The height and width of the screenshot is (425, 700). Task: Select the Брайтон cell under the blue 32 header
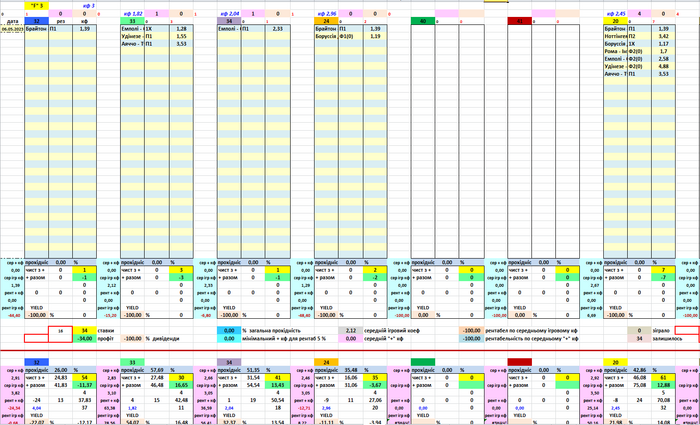point(37,29)
